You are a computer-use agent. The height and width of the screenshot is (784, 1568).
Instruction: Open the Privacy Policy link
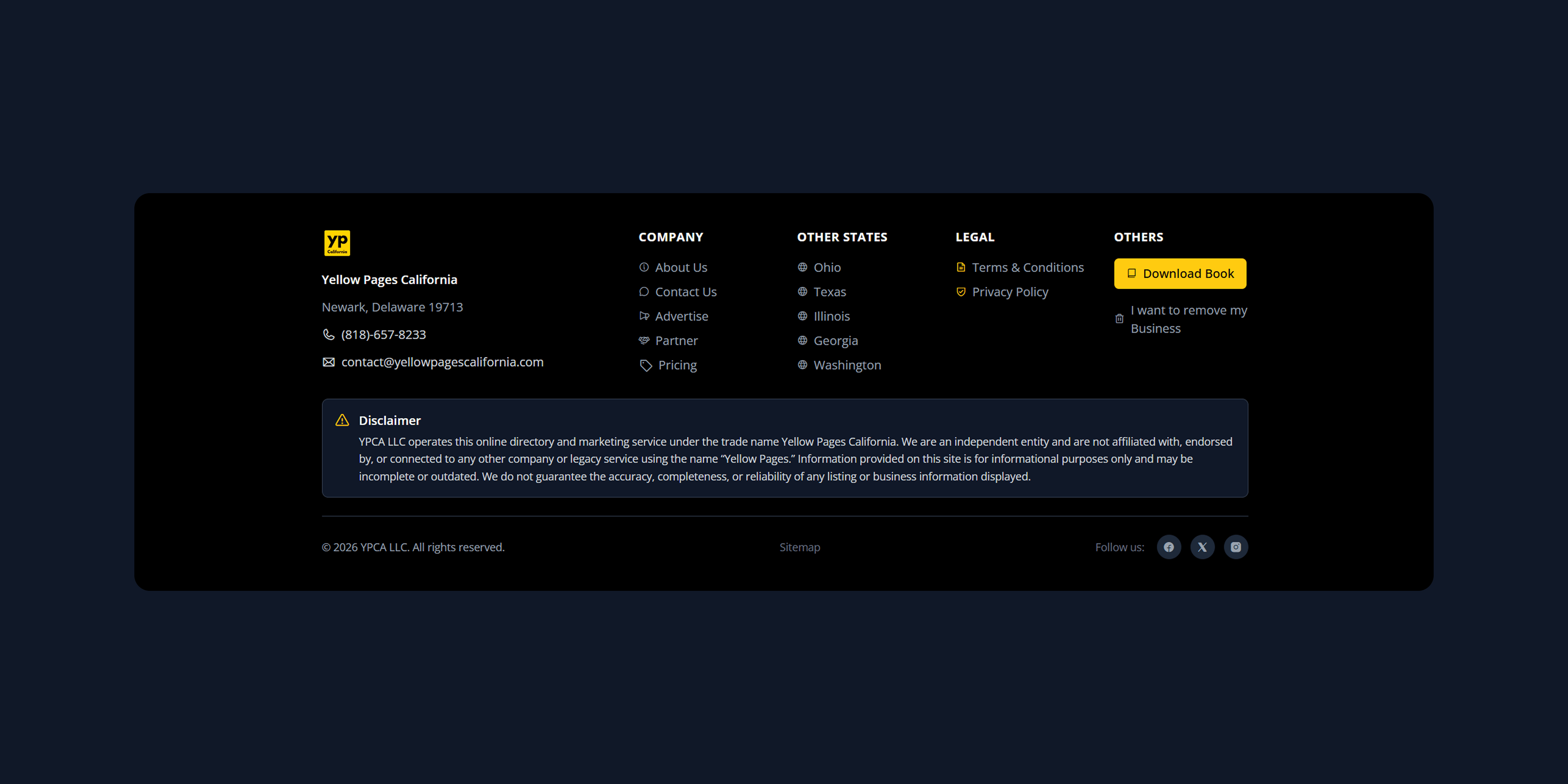[x=1010, y=292]
